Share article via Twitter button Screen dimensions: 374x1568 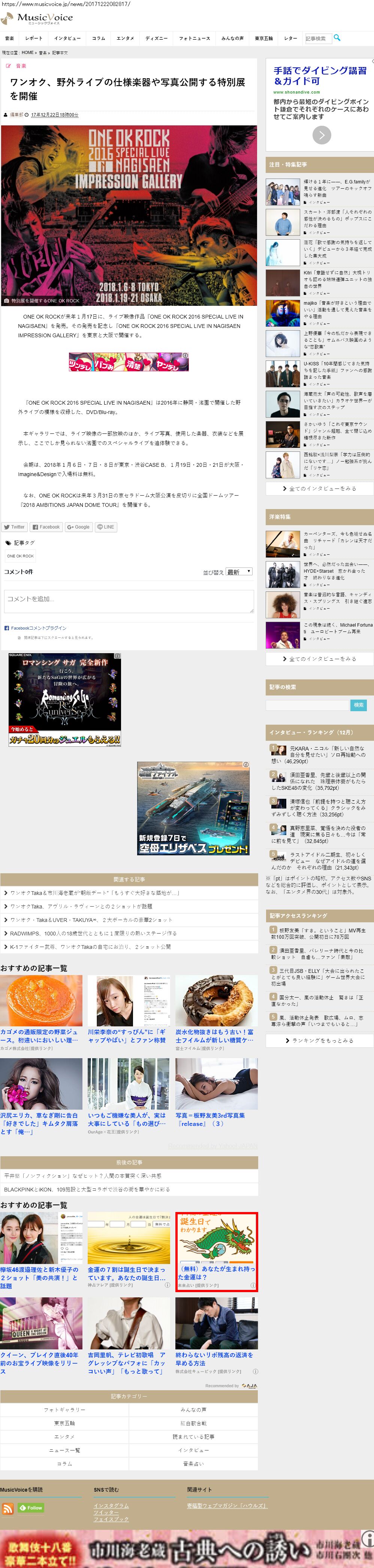click(x=15, y=527)
